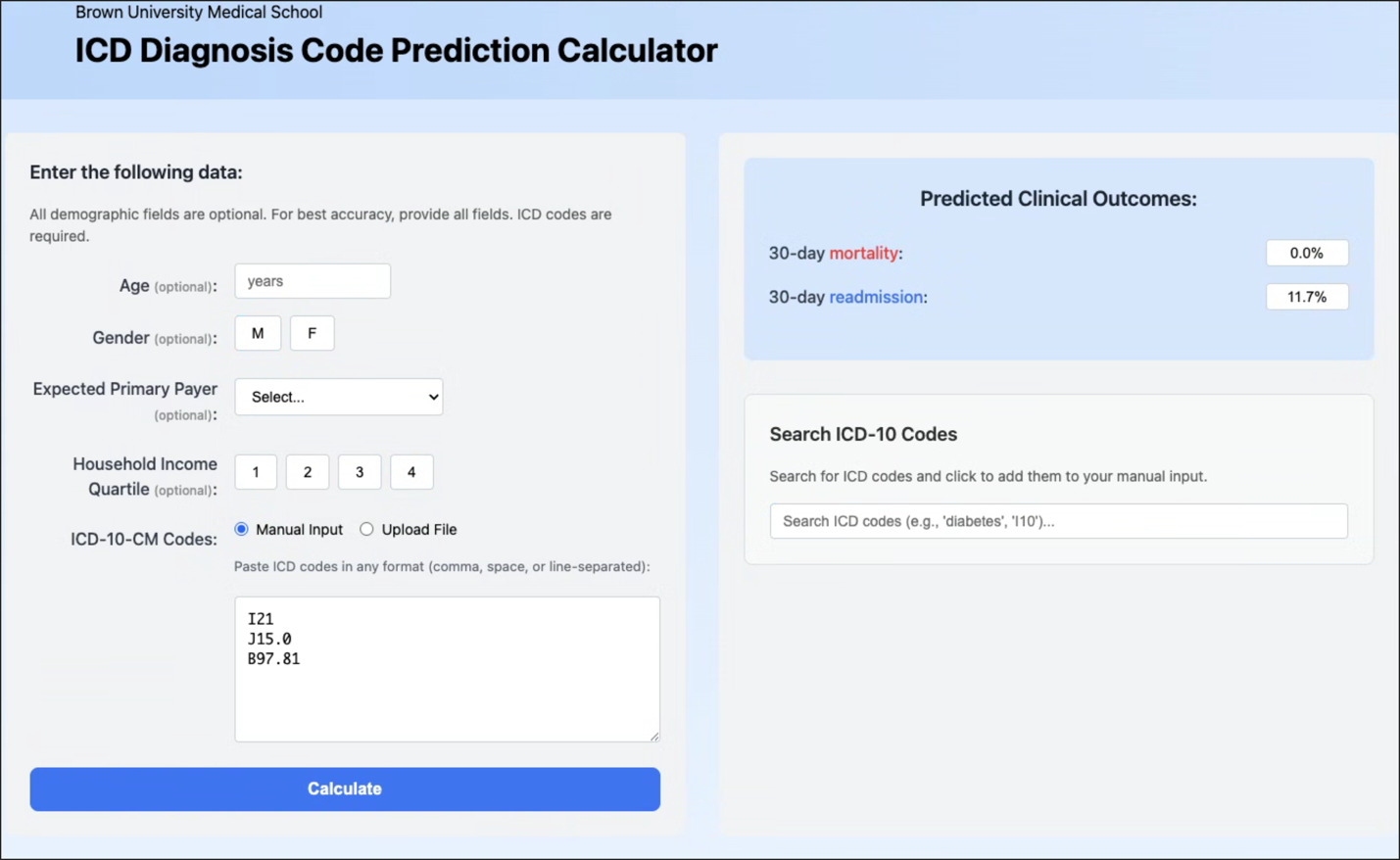This screenshot has height=860, width=1400.
Task: Open the Expected Primary Payer dropdown
Action: [x=338, y=397]
